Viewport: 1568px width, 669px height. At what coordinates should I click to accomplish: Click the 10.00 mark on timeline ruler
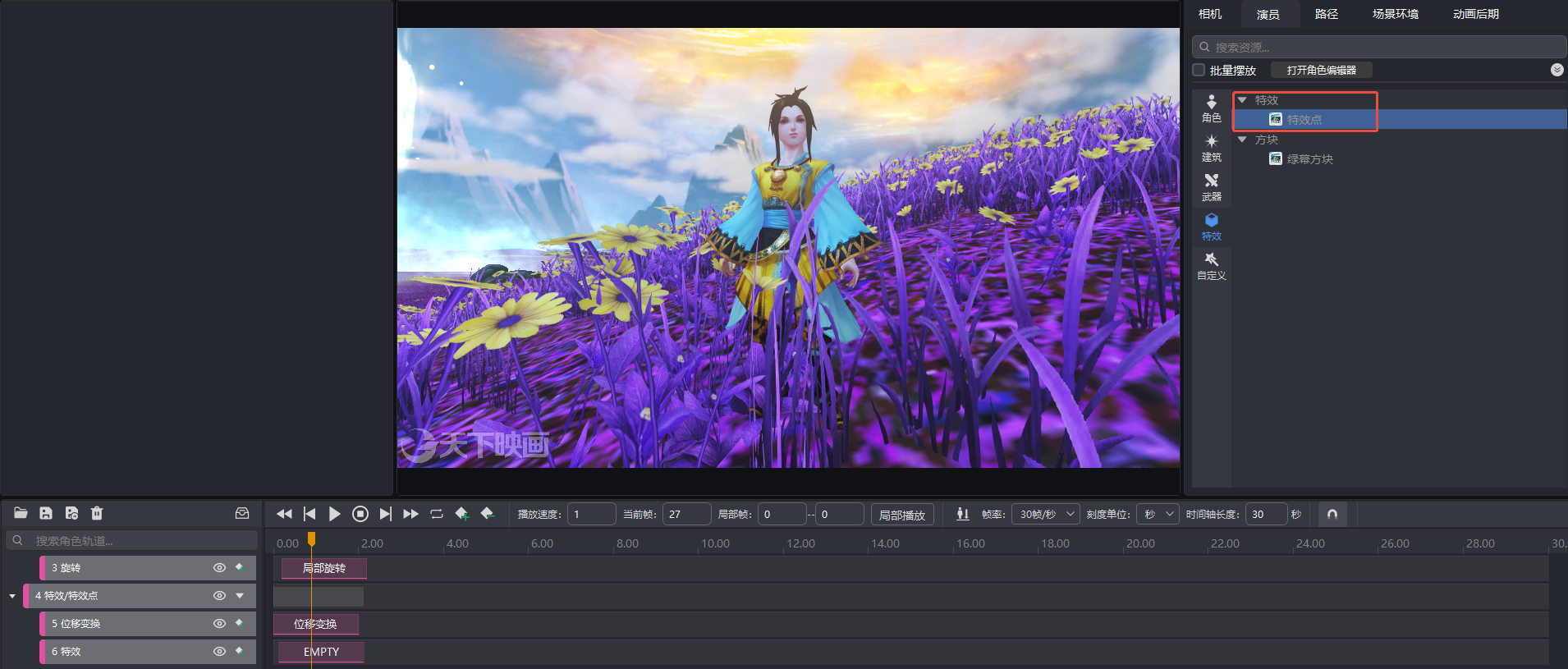pyautogui.click(x=715, y=543)
